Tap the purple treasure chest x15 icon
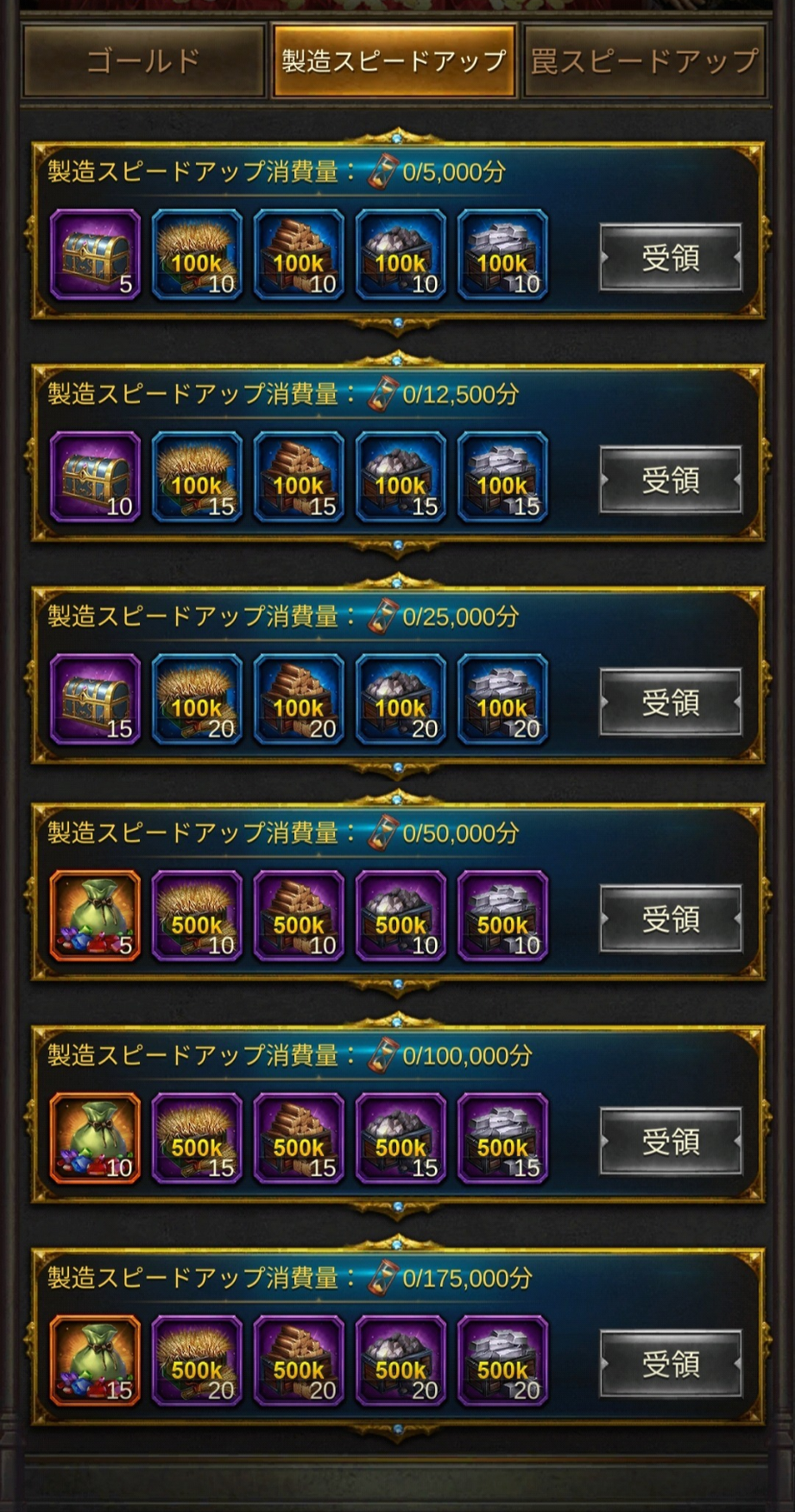 click(95, 700)
